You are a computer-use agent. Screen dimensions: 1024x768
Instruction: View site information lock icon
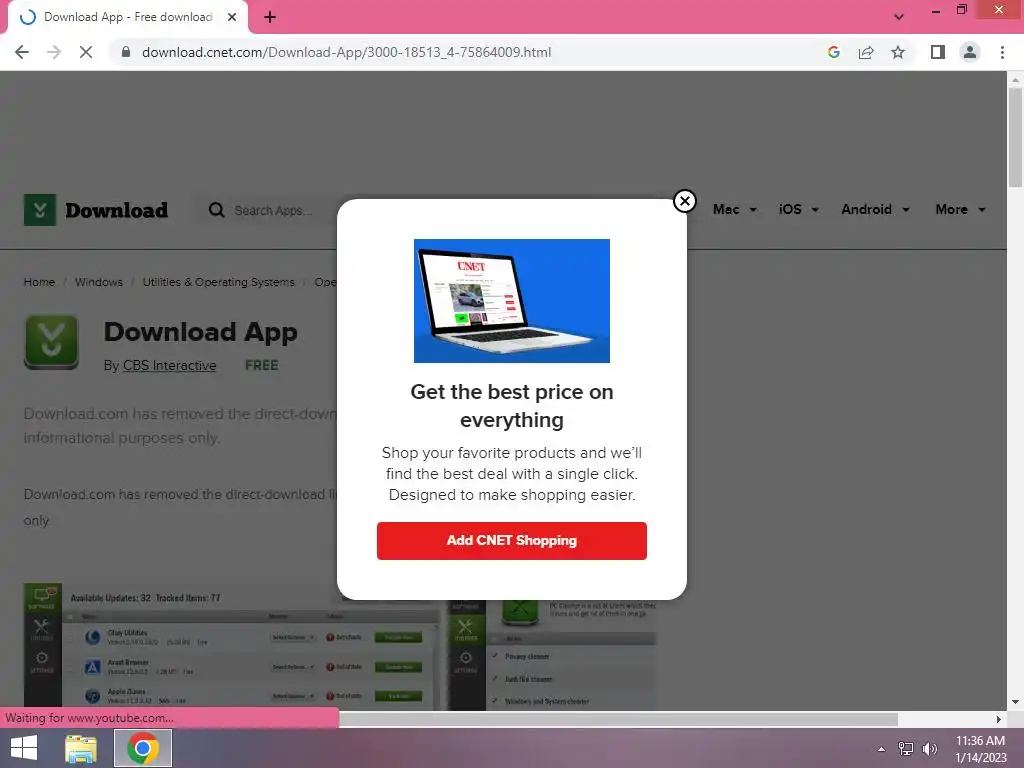[x=126, y=52]
